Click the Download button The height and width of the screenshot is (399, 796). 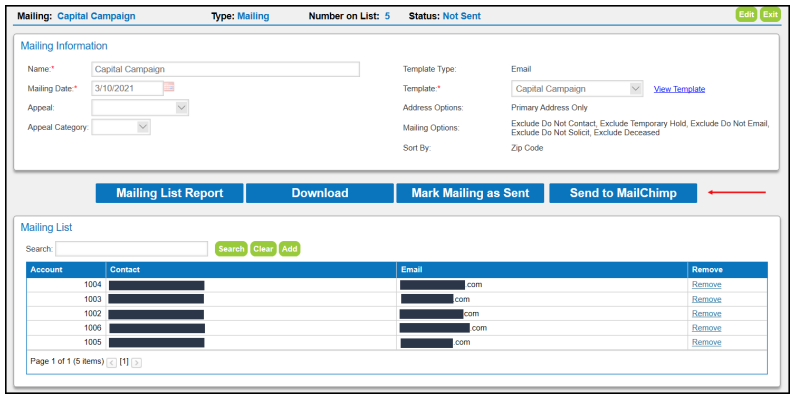[x=320, y=193]
